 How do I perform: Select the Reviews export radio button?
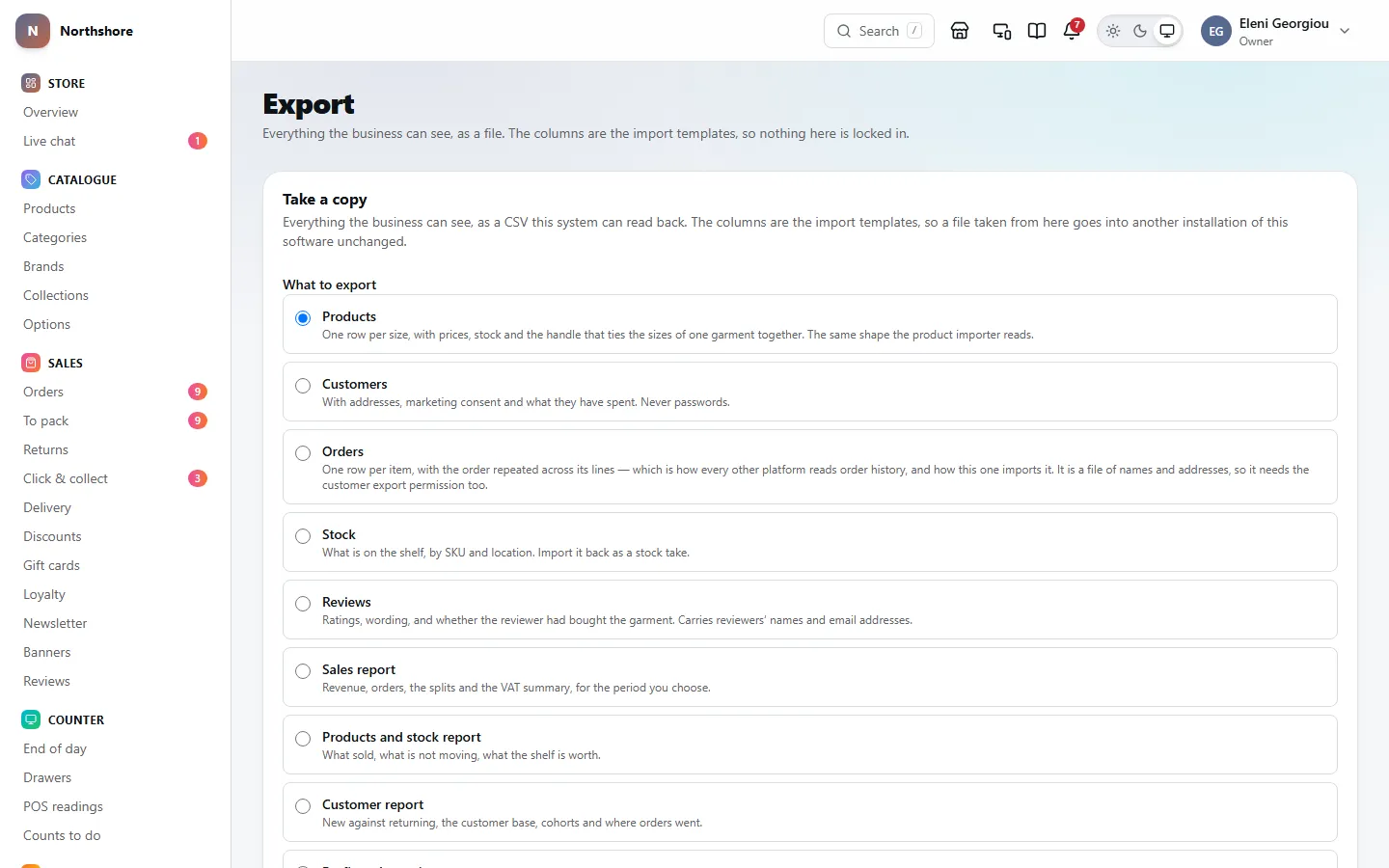click(x=303, y=604)
